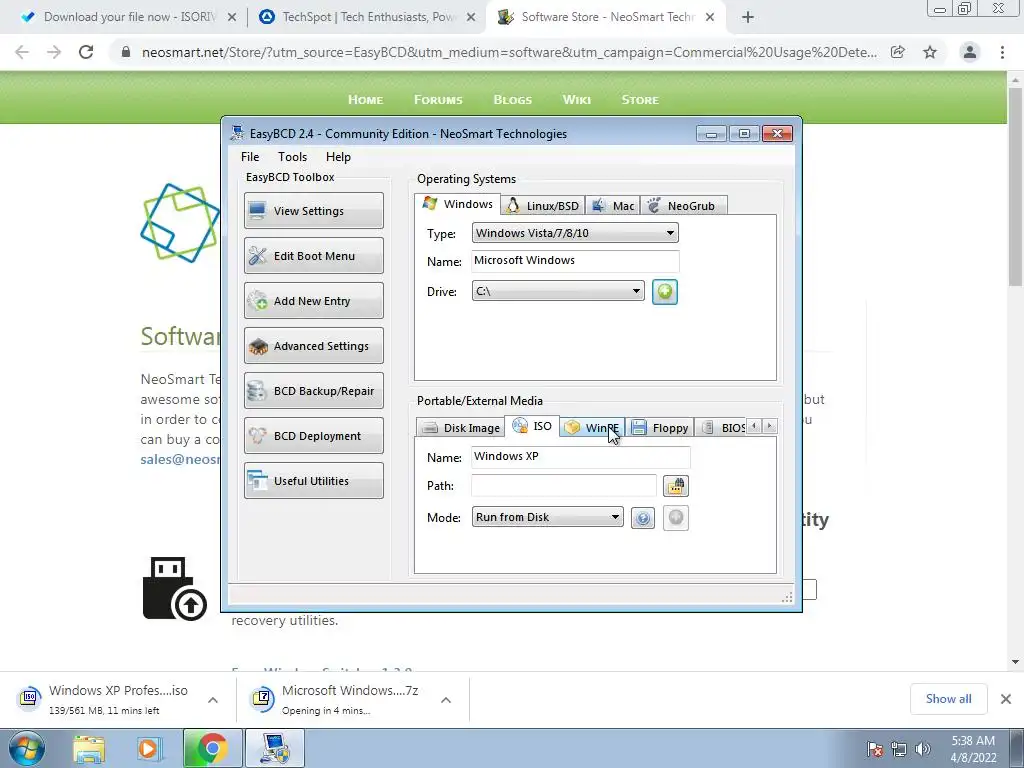Image resolution: width=1024 pixels, height=768 pixels.
Task: Click the tab scroll right arrow in Portable Media
Action: 770,426
